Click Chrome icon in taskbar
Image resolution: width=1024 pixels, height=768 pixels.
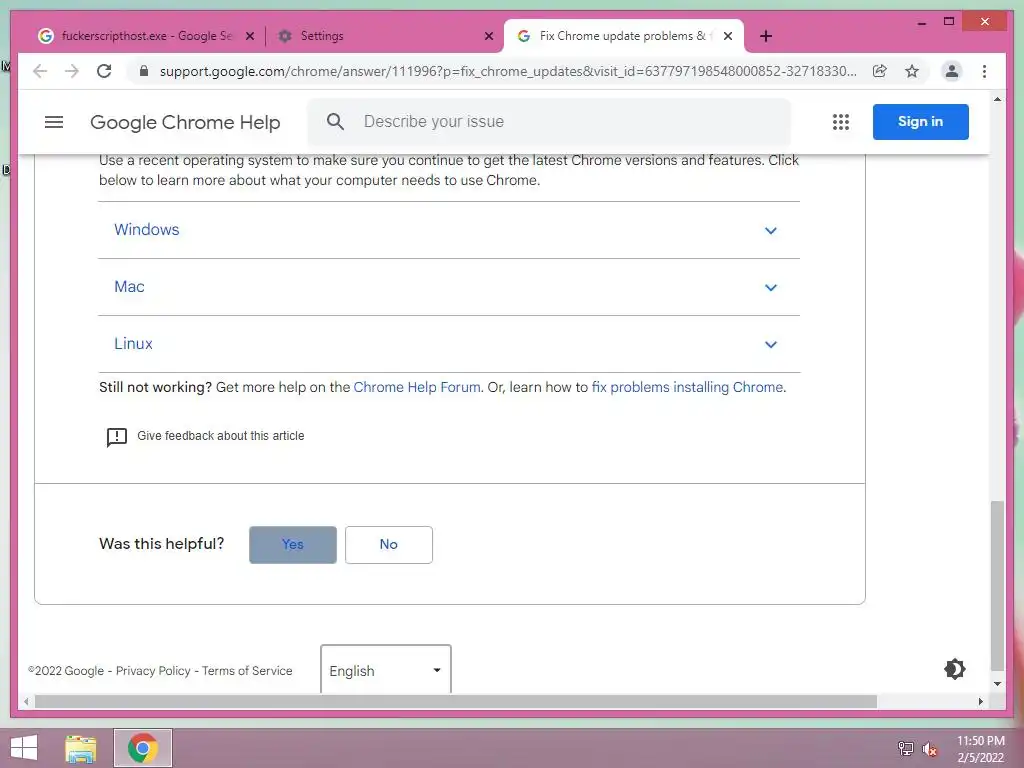click(143, 748)
